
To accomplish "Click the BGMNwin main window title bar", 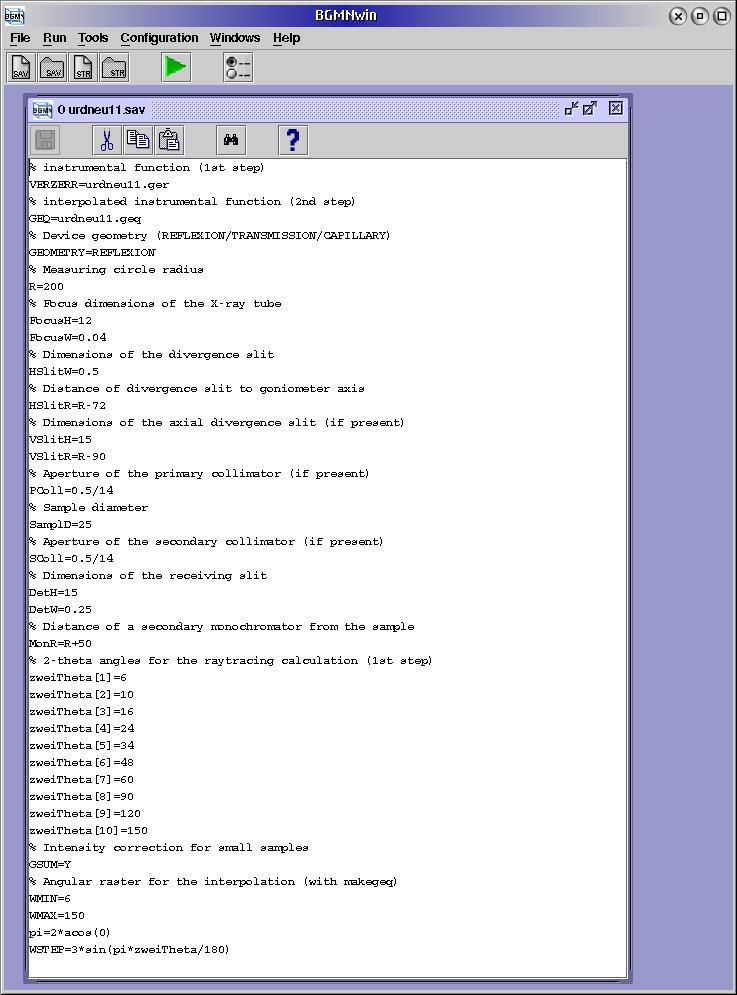I will [346, 15].
